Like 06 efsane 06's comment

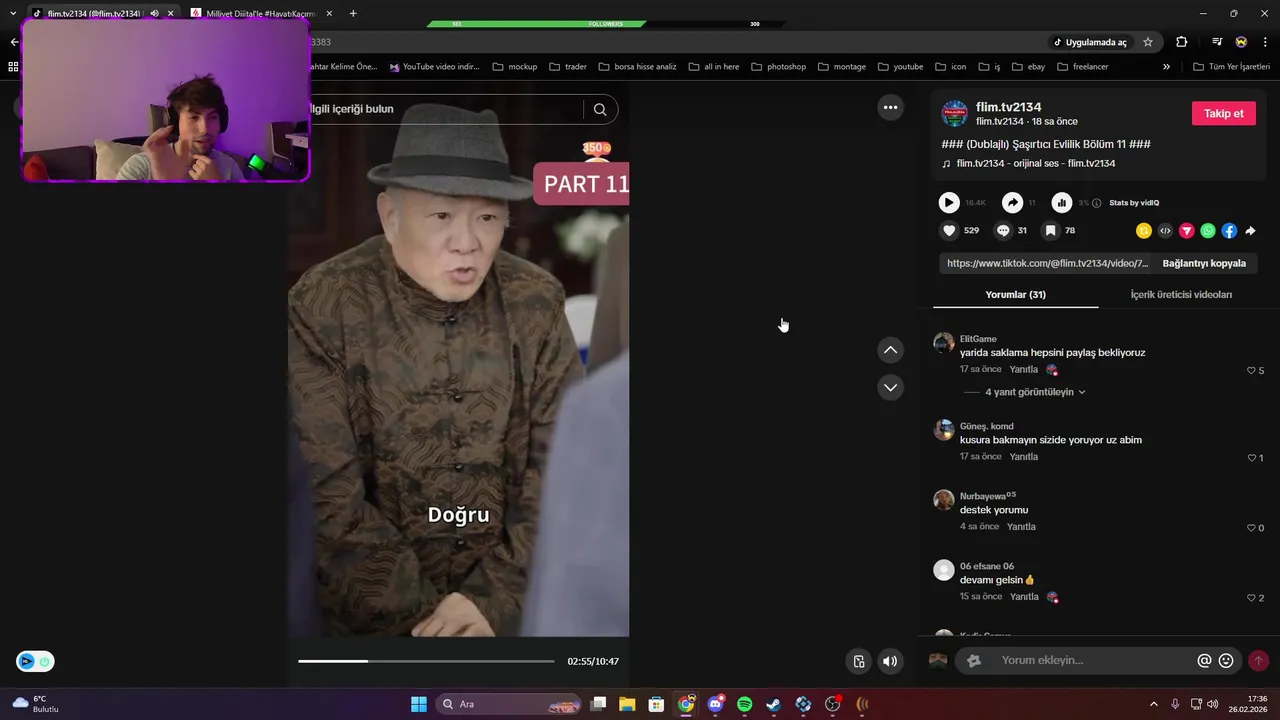tap(1251, 597)
